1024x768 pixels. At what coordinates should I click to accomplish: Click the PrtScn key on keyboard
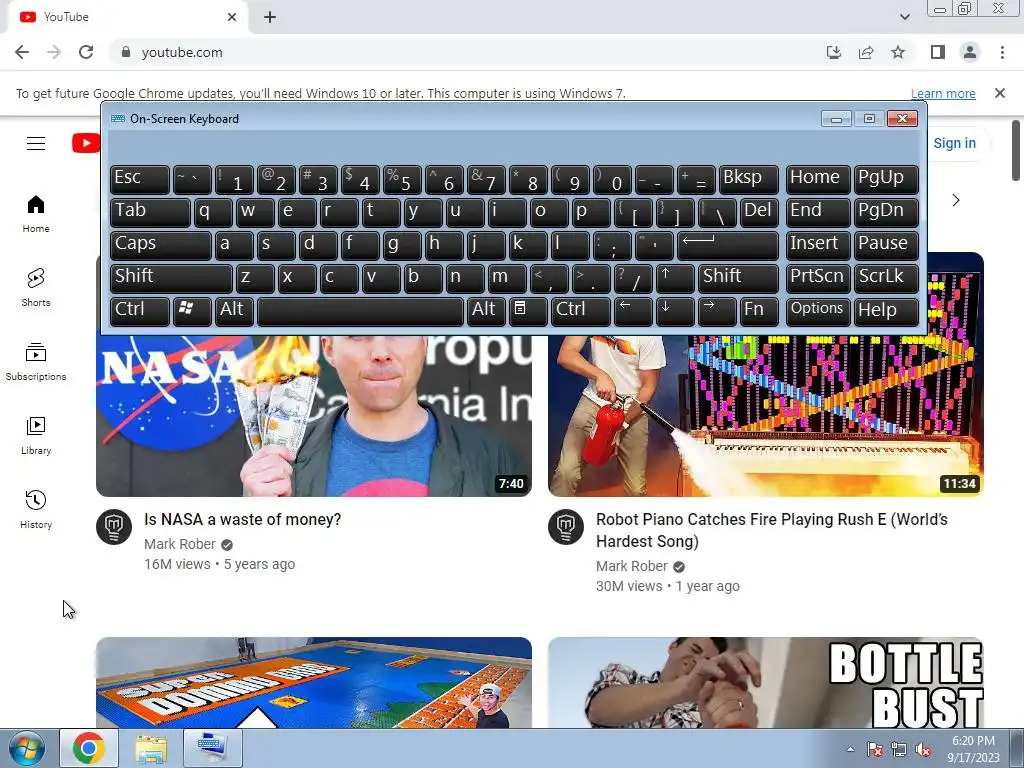point(818,278)
